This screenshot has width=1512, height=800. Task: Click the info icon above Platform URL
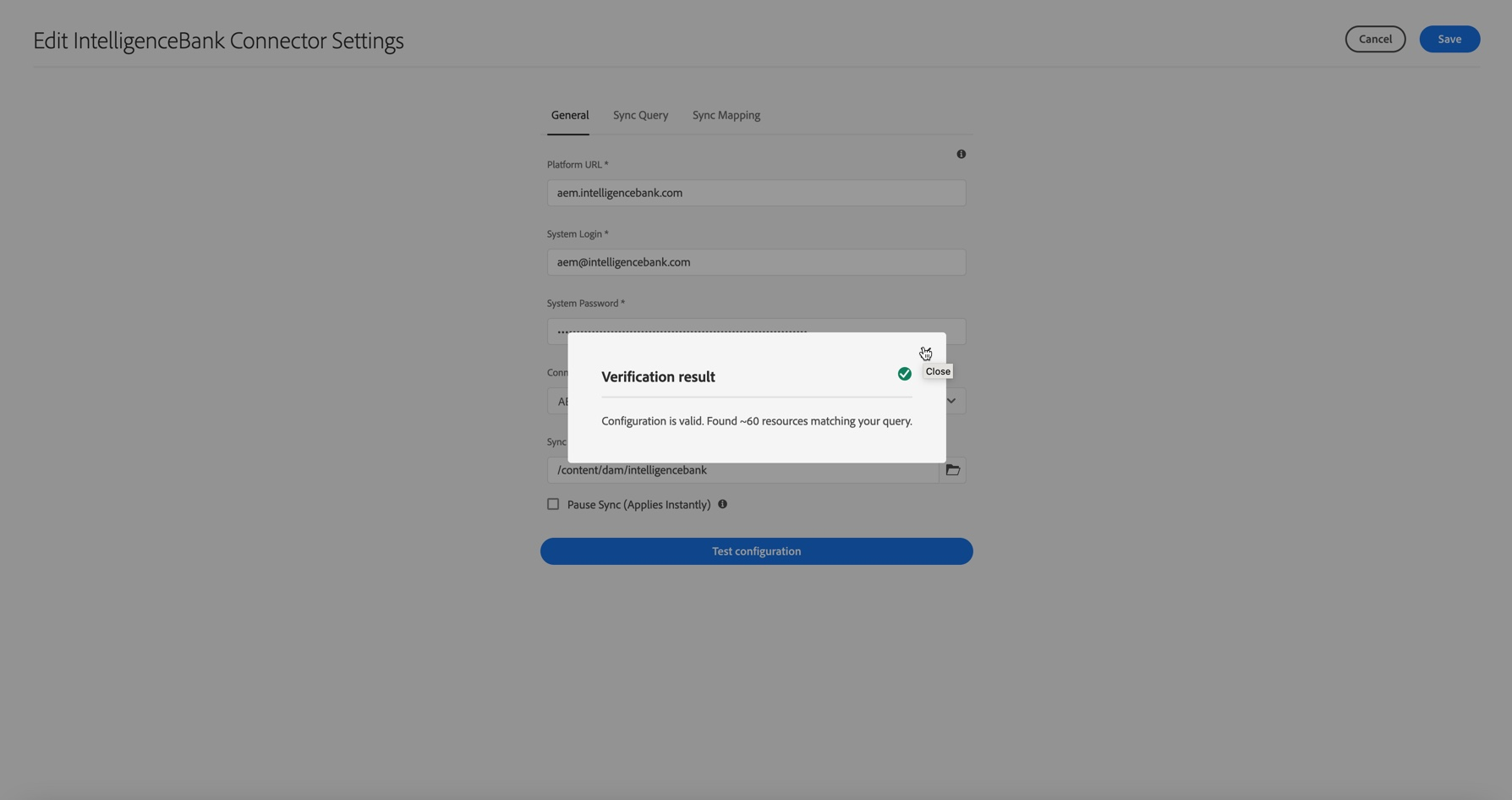[961, 154]
